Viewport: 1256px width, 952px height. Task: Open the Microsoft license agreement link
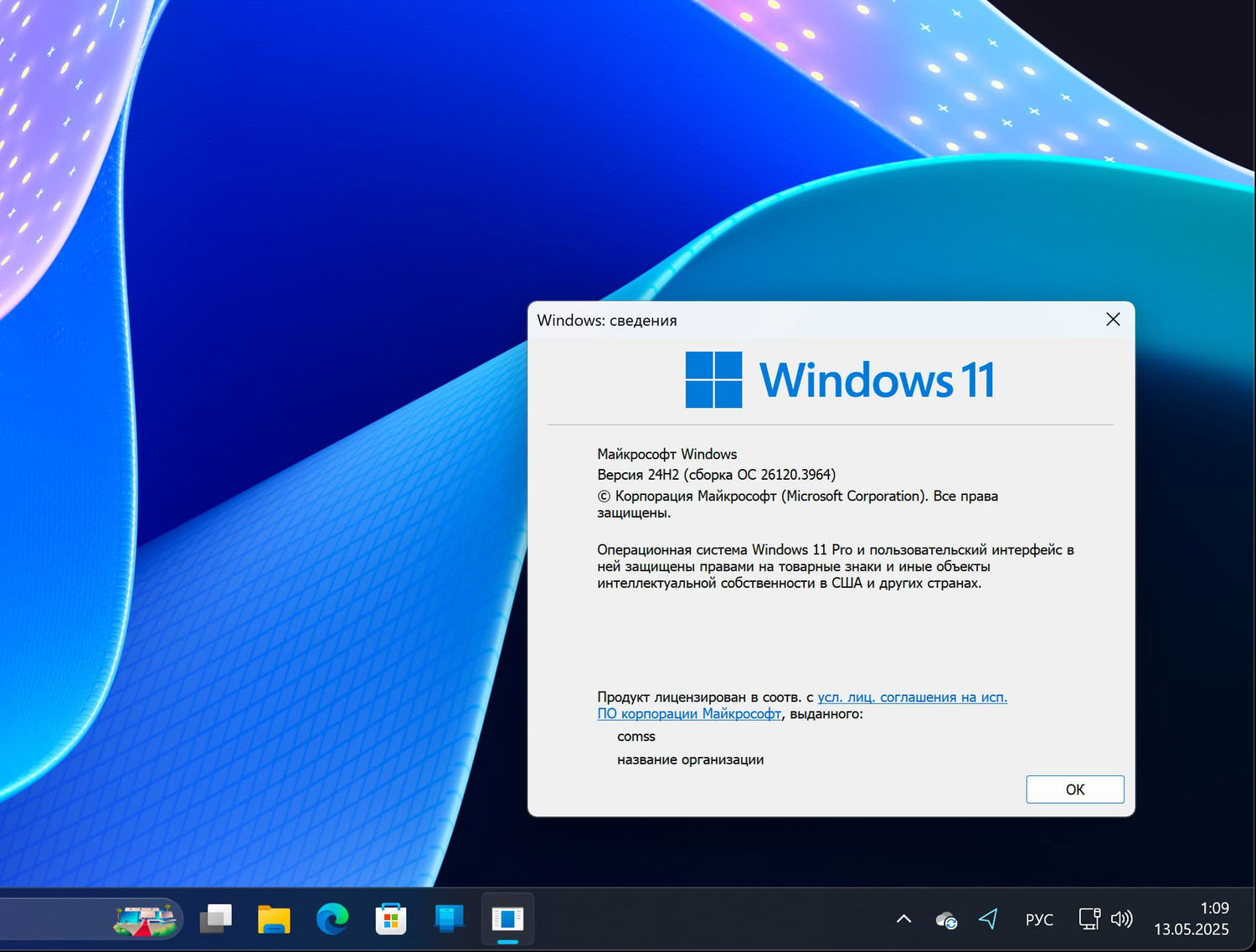coord(912,697)
